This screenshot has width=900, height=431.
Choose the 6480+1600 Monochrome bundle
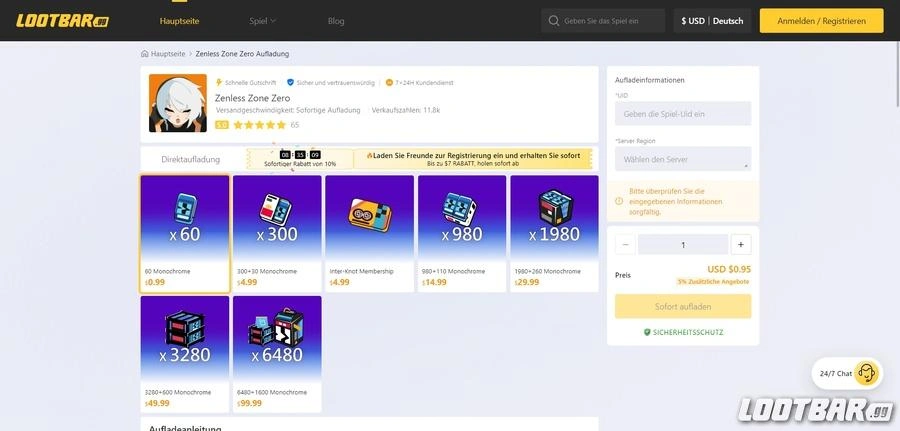pos(277,354)
